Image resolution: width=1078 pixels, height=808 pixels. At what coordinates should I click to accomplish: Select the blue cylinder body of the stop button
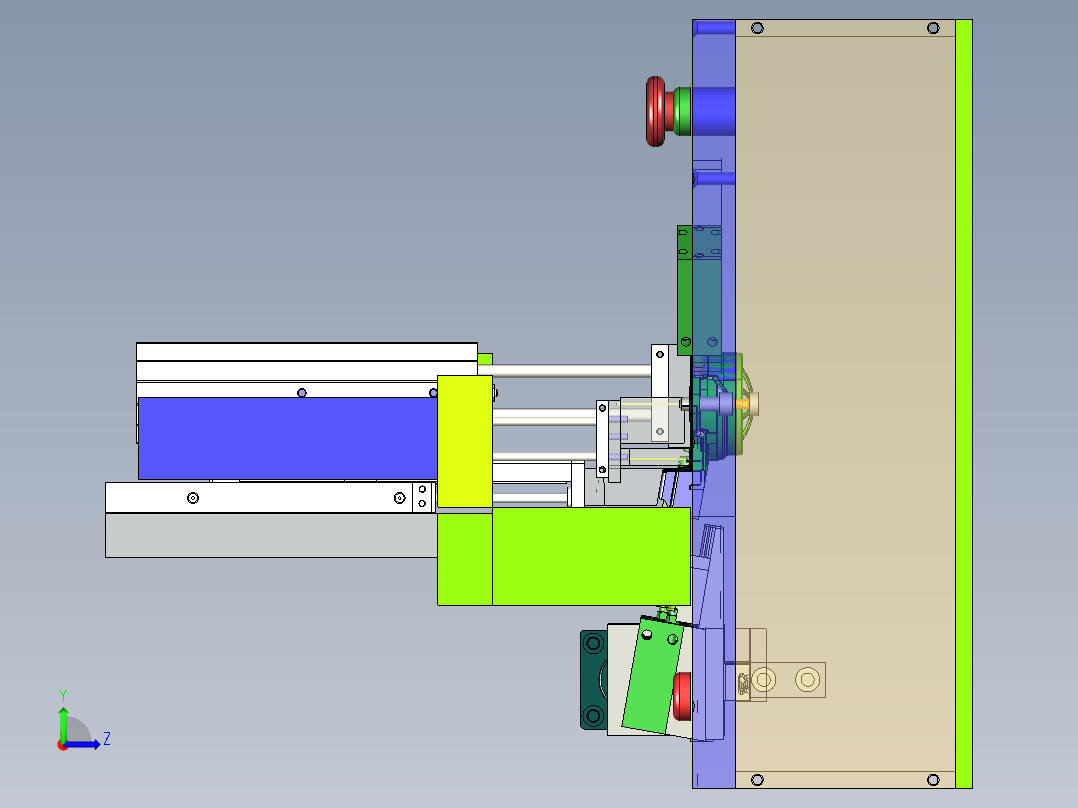point(714,111)
